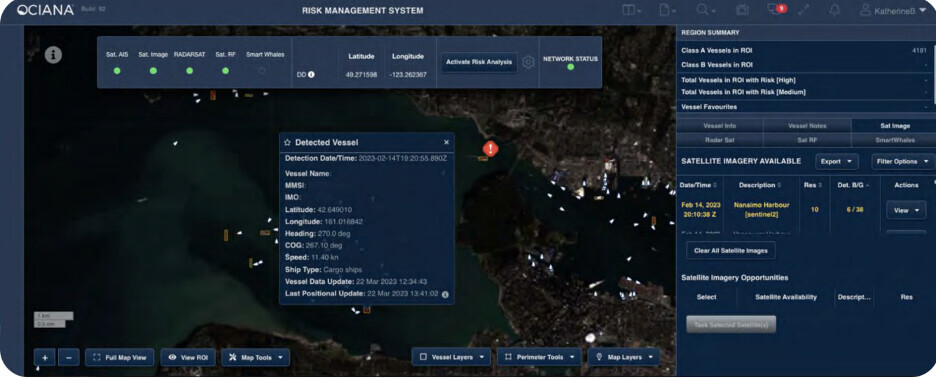Close the Detected Vessel popup
This screenshot has width=936, height=380.
(447, 143)
